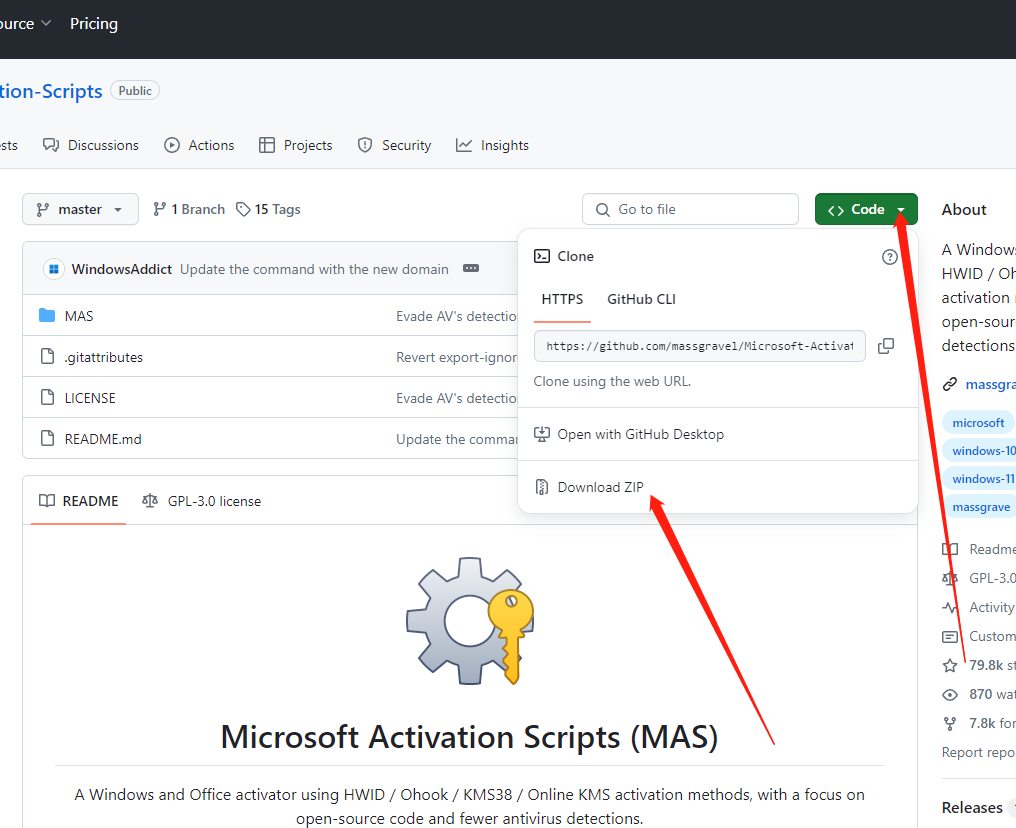Open commit 'Update the command with the new domain'
Screen dimensions: 1016x828
tap(314, 269)
